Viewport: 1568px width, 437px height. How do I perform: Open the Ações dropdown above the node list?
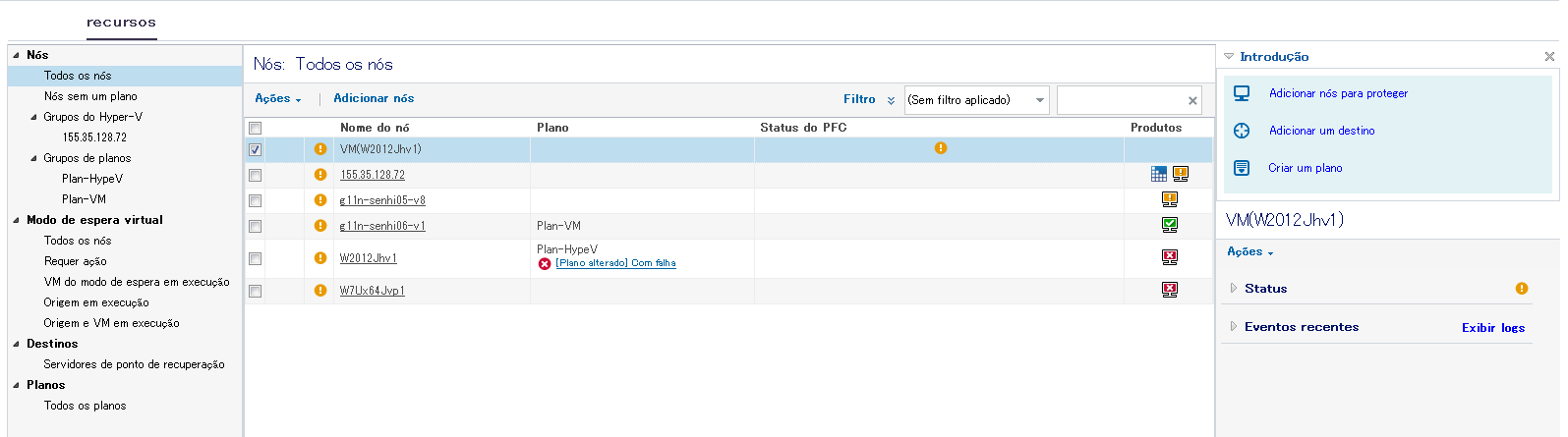(278, 99)
